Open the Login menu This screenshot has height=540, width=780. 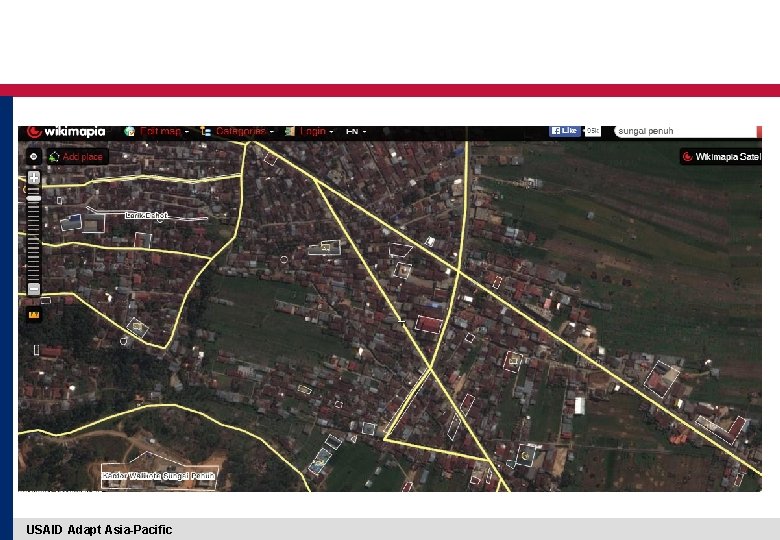point(316,131)
